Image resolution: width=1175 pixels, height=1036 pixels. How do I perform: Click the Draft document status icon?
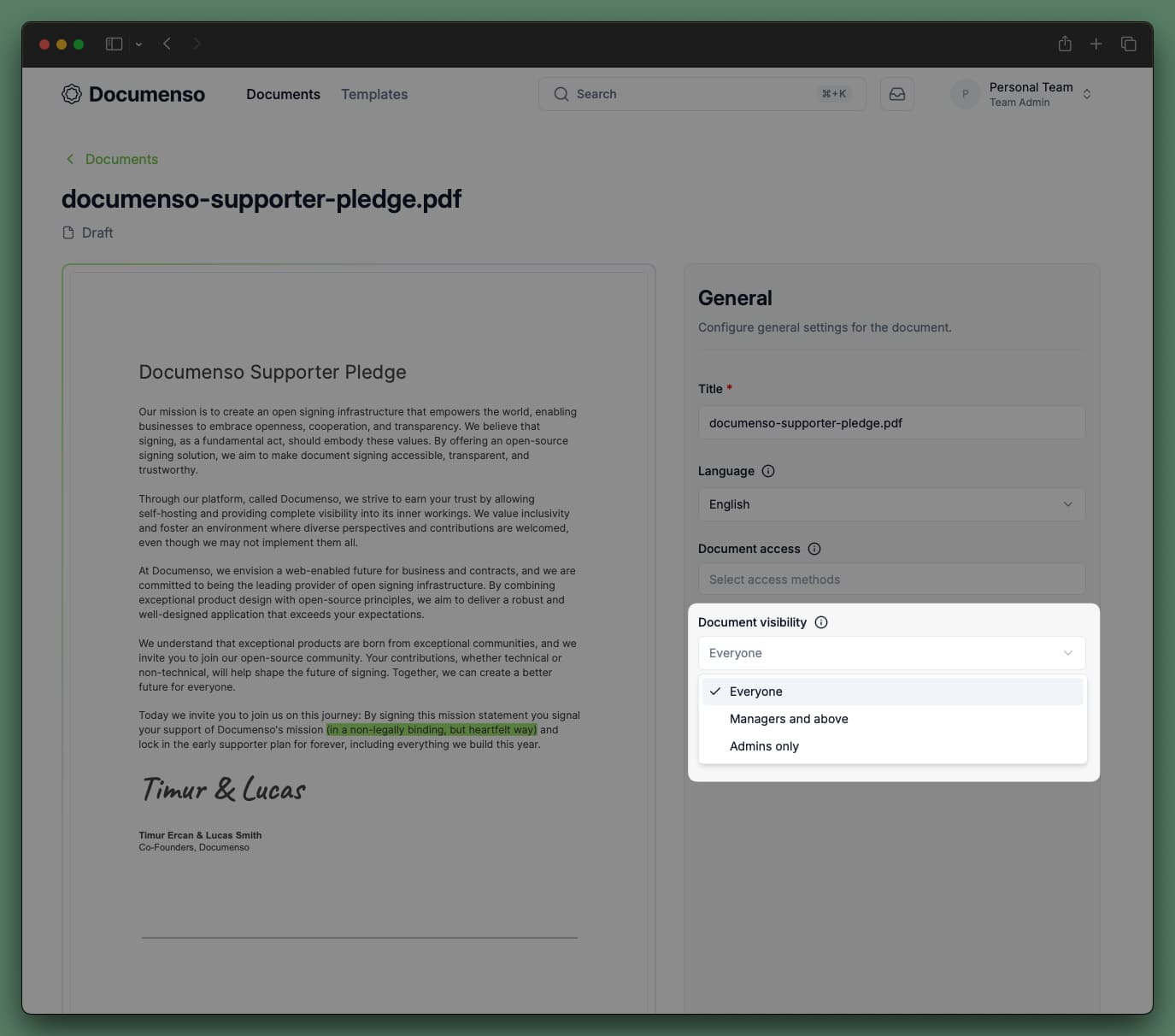68,232
